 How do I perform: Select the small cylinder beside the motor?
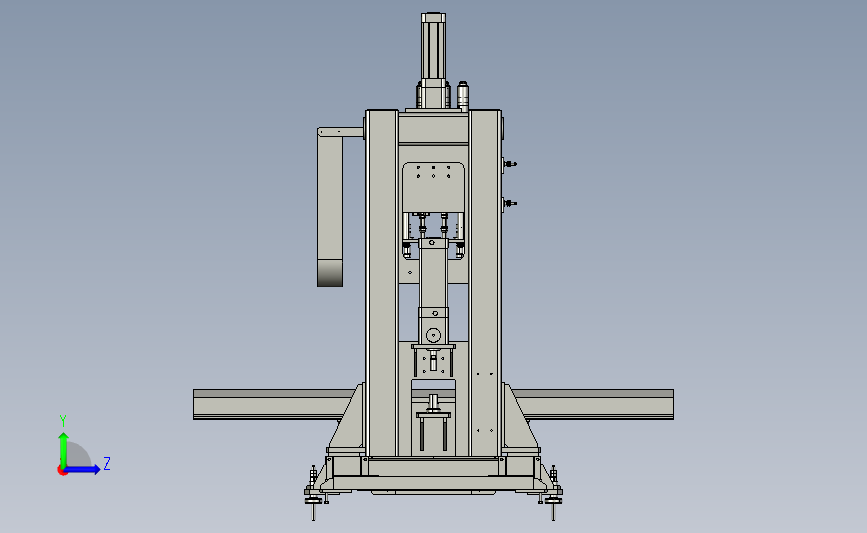coord(463,95)
